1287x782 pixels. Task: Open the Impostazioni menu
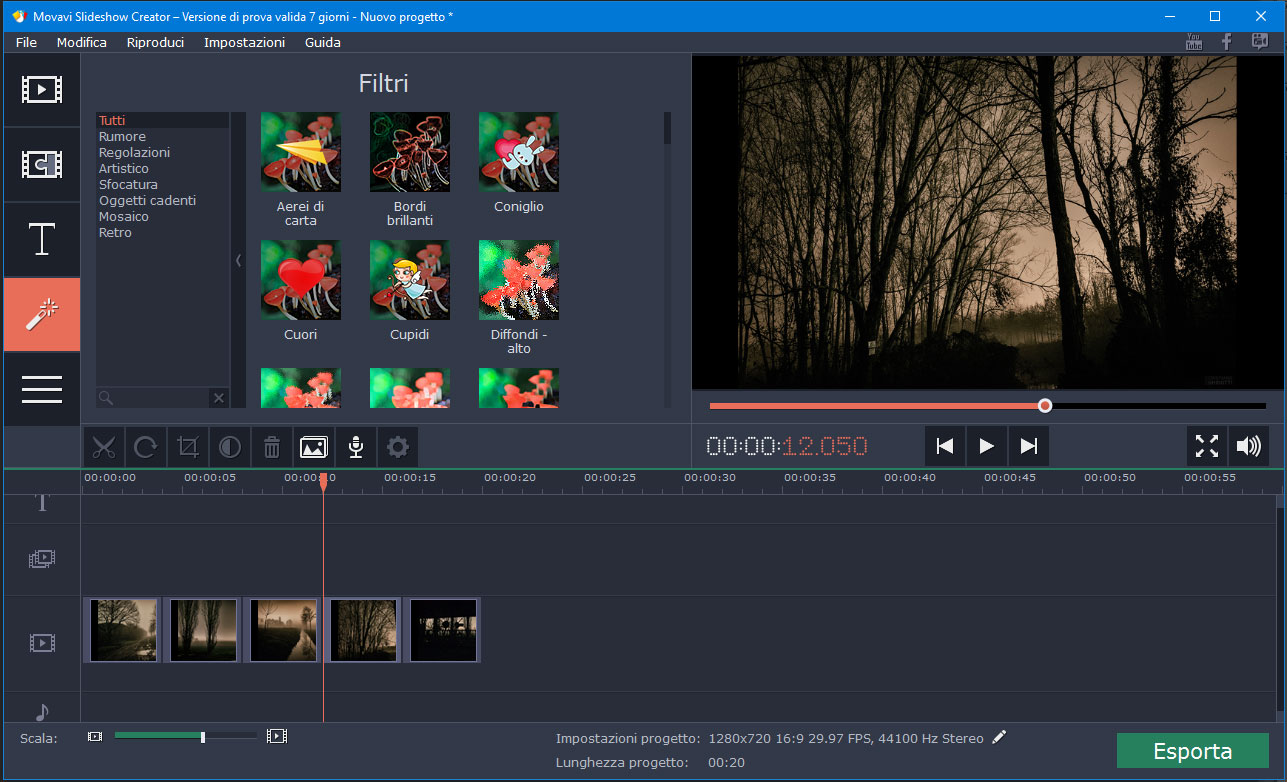point(244,42)
